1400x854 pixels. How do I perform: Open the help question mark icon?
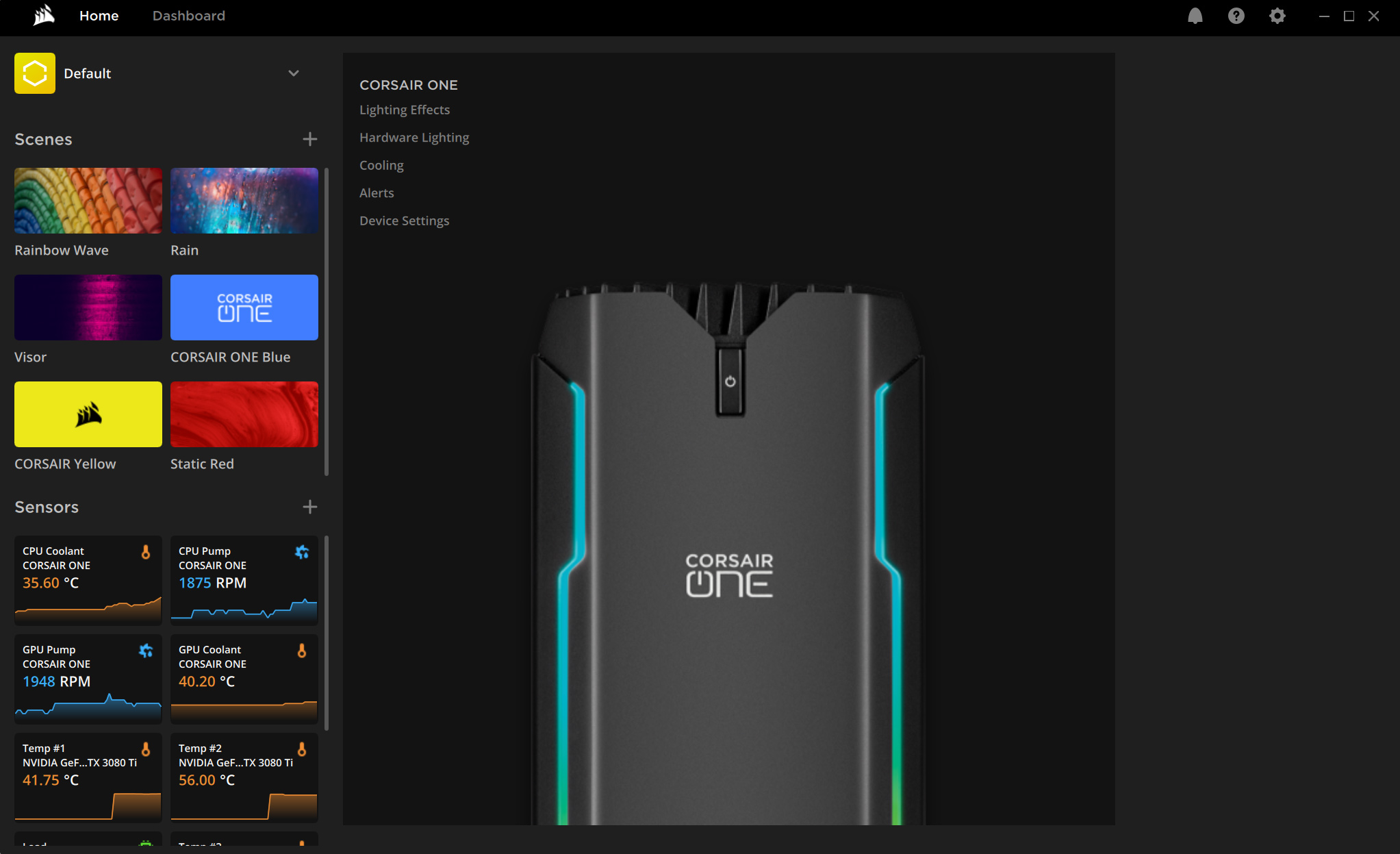tap(1236, 16)
